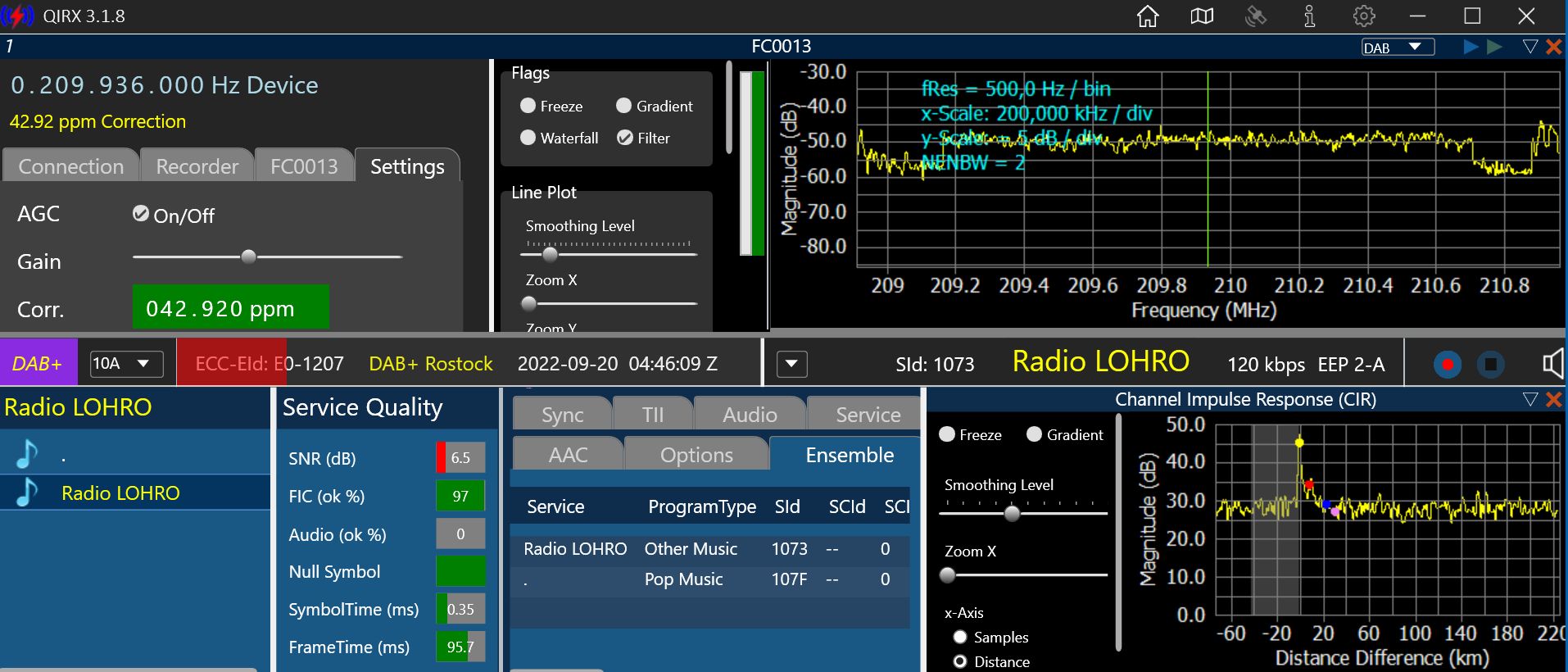Click the satellite dish icon
The width and height of the screenshot is (1568, 672).
point(1255,16)
